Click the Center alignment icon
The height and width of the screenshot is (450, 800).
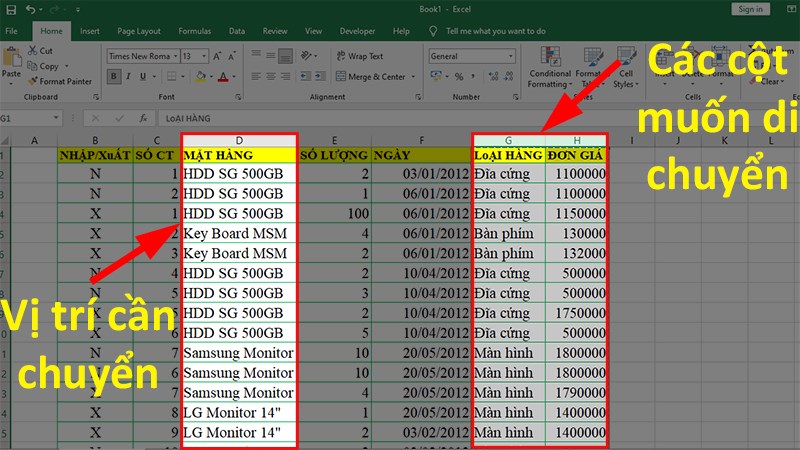[x=270, y=77]
